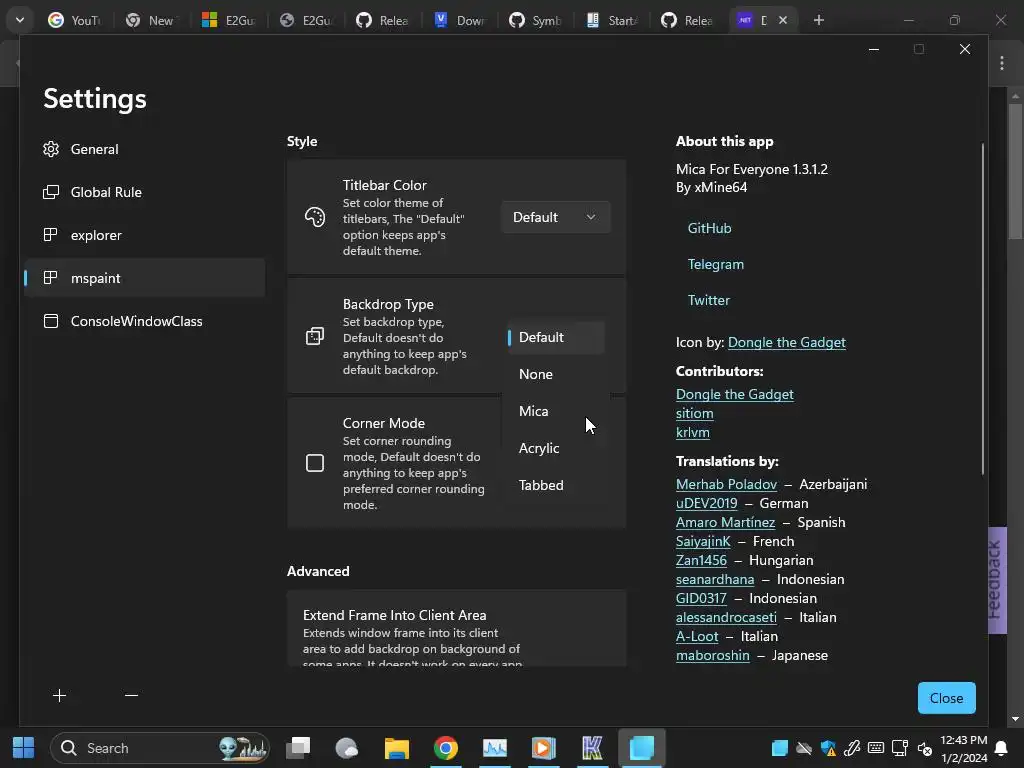Open Task View on the taskbar
1024x768 pixels.
[298, 748]
